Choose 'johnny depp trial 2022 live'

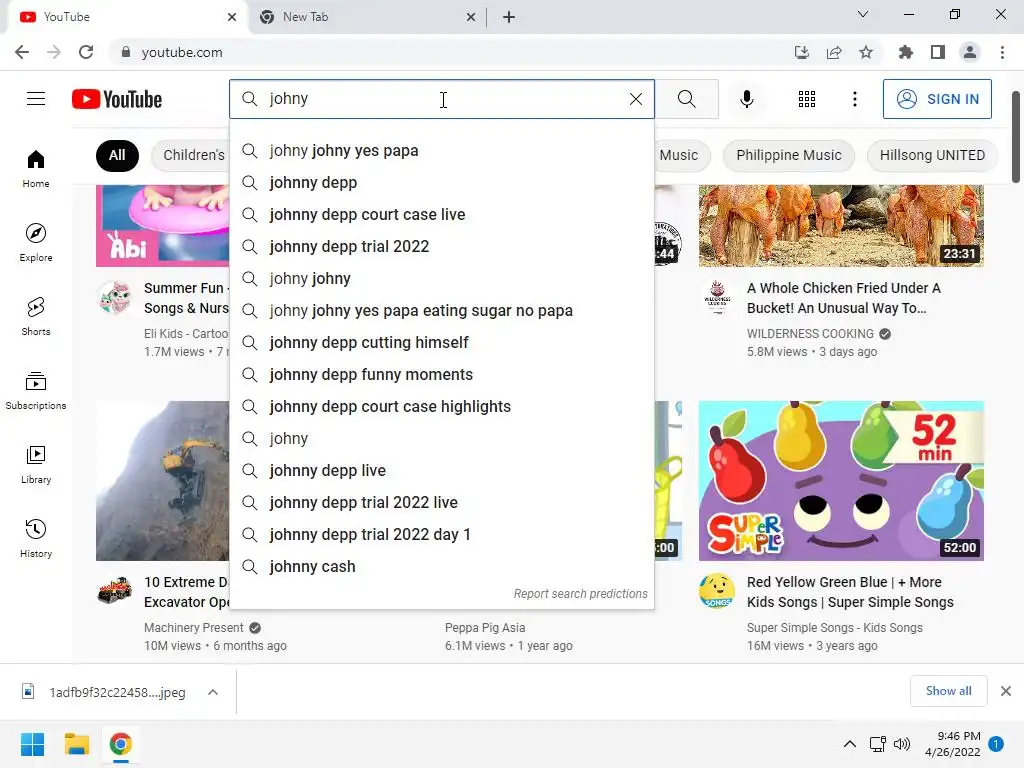pyautogui.click(x=442, y=503)
